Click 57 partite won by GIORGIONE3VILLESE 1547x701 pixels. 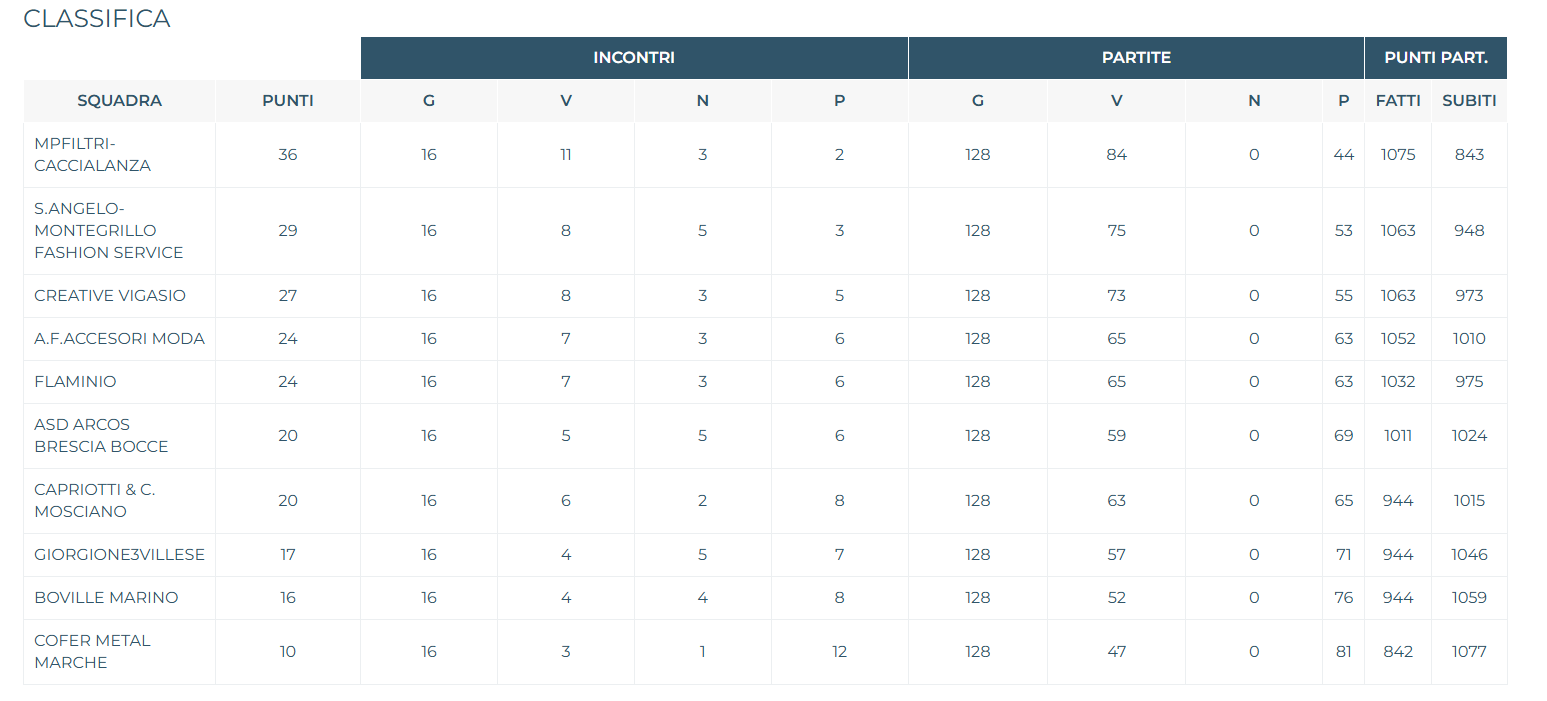pos(1117,555)
